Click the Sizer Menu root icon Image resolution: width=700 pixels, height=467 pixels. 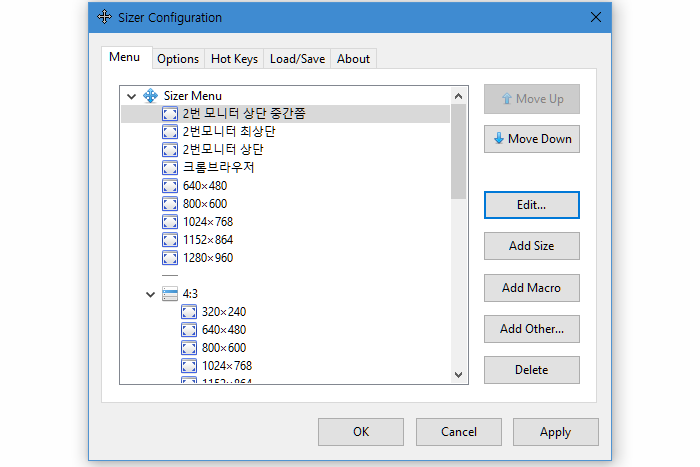(150, 96)
